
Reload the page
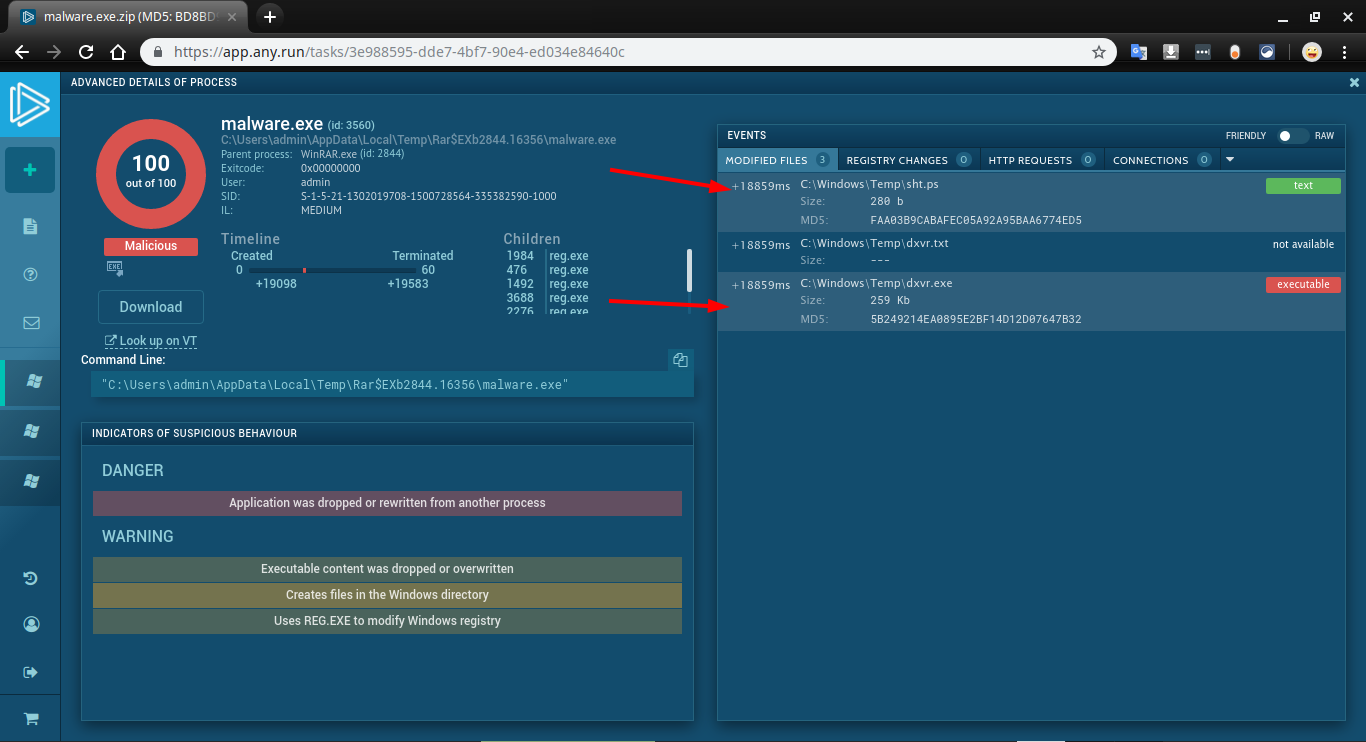pyautogui.click(x=86, y=52)
